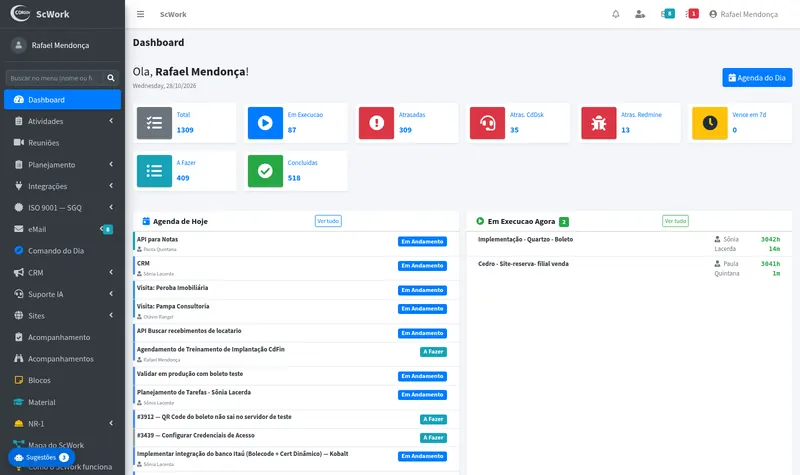
Task: Open the users icon in the top bar
Action: pos(640,14)
